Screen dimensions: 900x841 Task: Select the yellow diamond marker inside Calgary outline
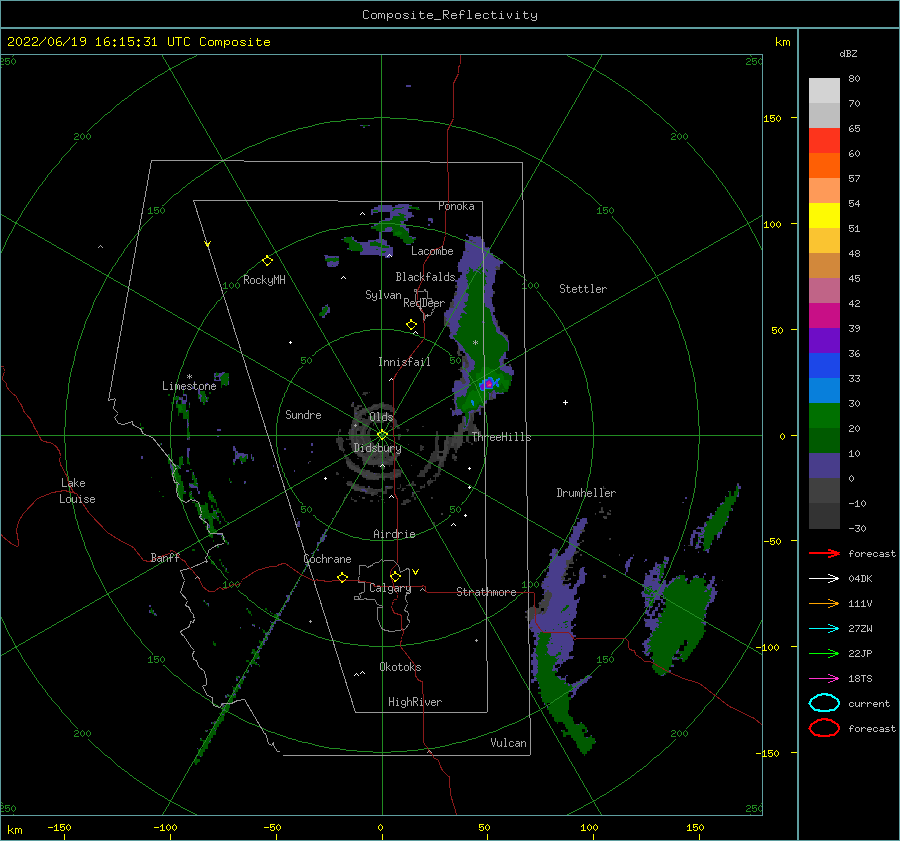coord(395,576)
